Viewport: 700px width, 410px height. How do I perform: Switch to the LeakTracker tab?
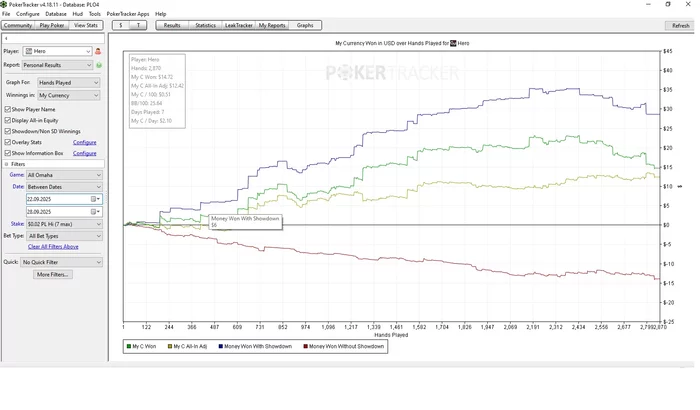[239, 25]
